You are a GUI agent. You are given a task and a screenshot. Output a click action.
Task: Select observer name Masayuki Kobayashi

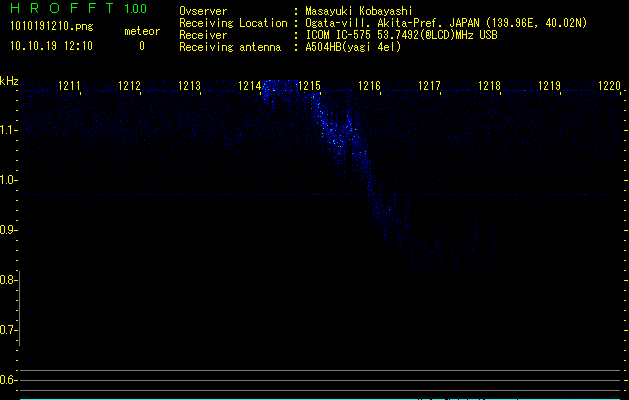pos(359,12)
